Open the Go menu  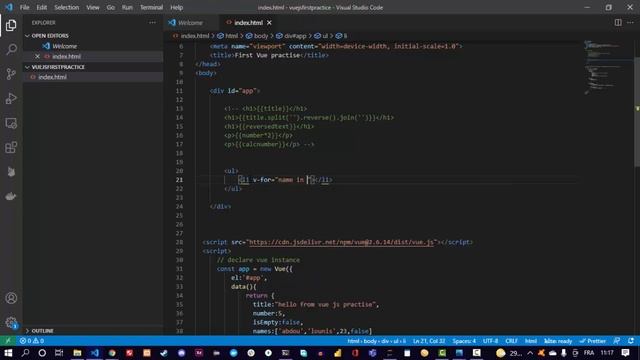coord(111,7)
